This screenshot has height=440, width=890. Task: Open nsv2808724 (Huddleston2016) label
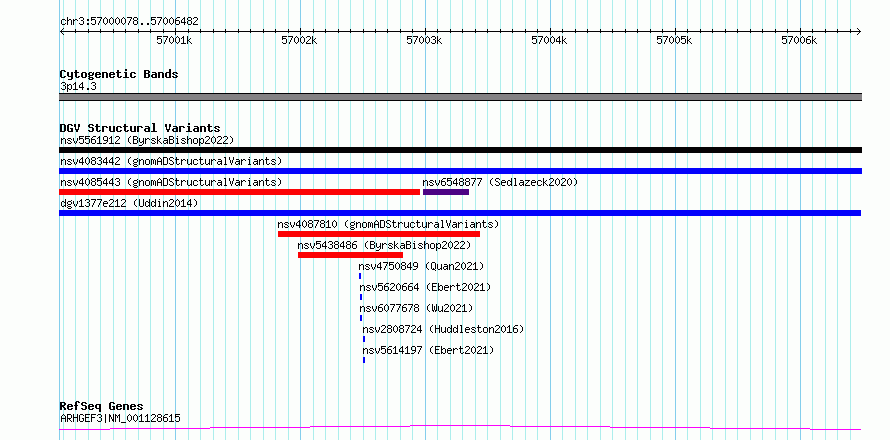[443, 329]
